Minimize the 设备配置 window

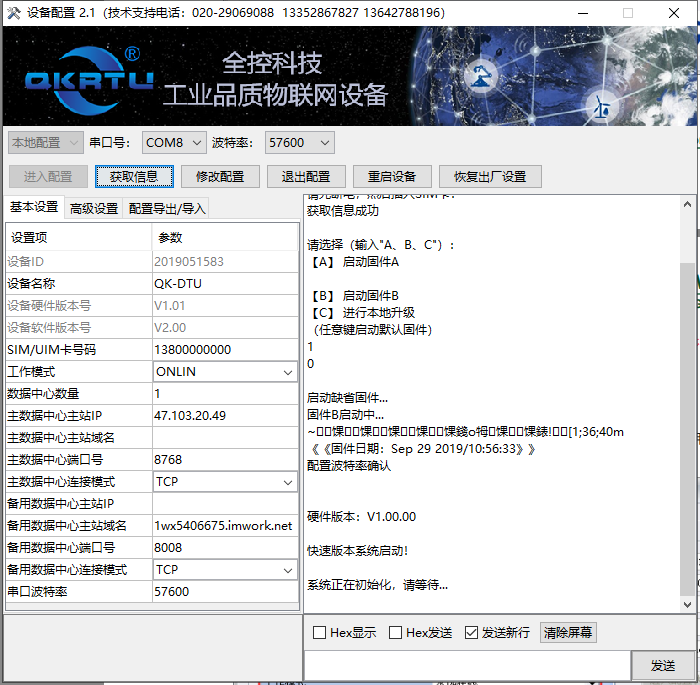tap(583, 13)
